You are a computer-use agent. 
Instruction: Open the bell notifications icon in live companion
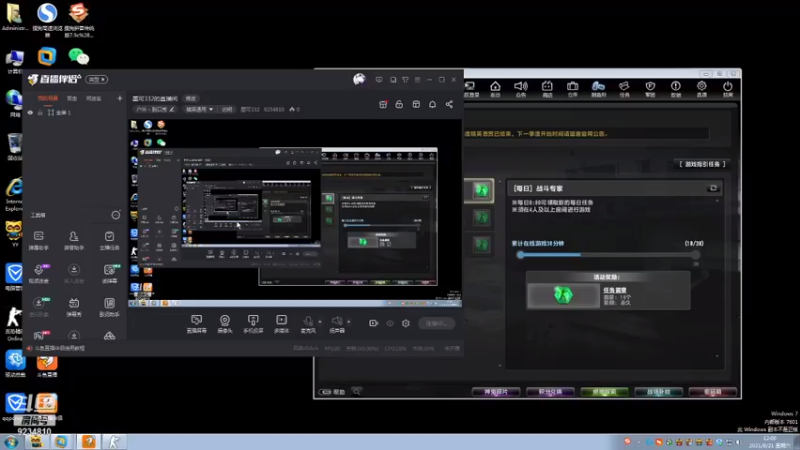432,104
